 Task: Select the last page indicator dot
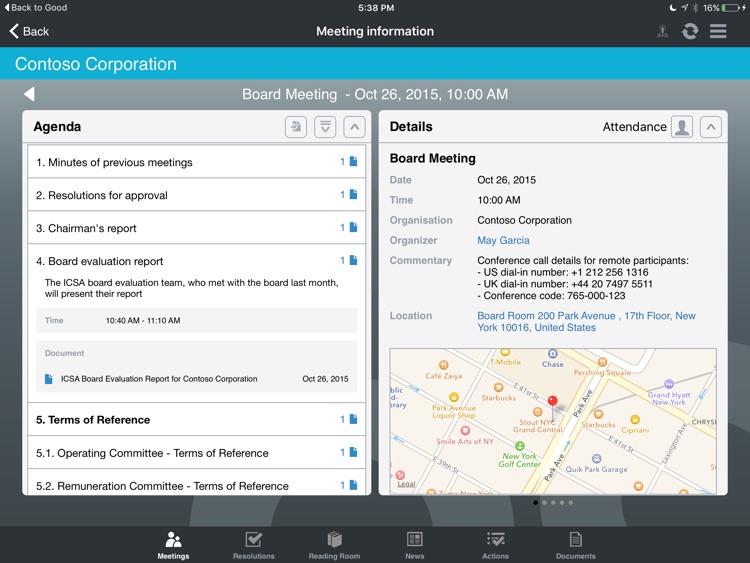pos(571,502)
